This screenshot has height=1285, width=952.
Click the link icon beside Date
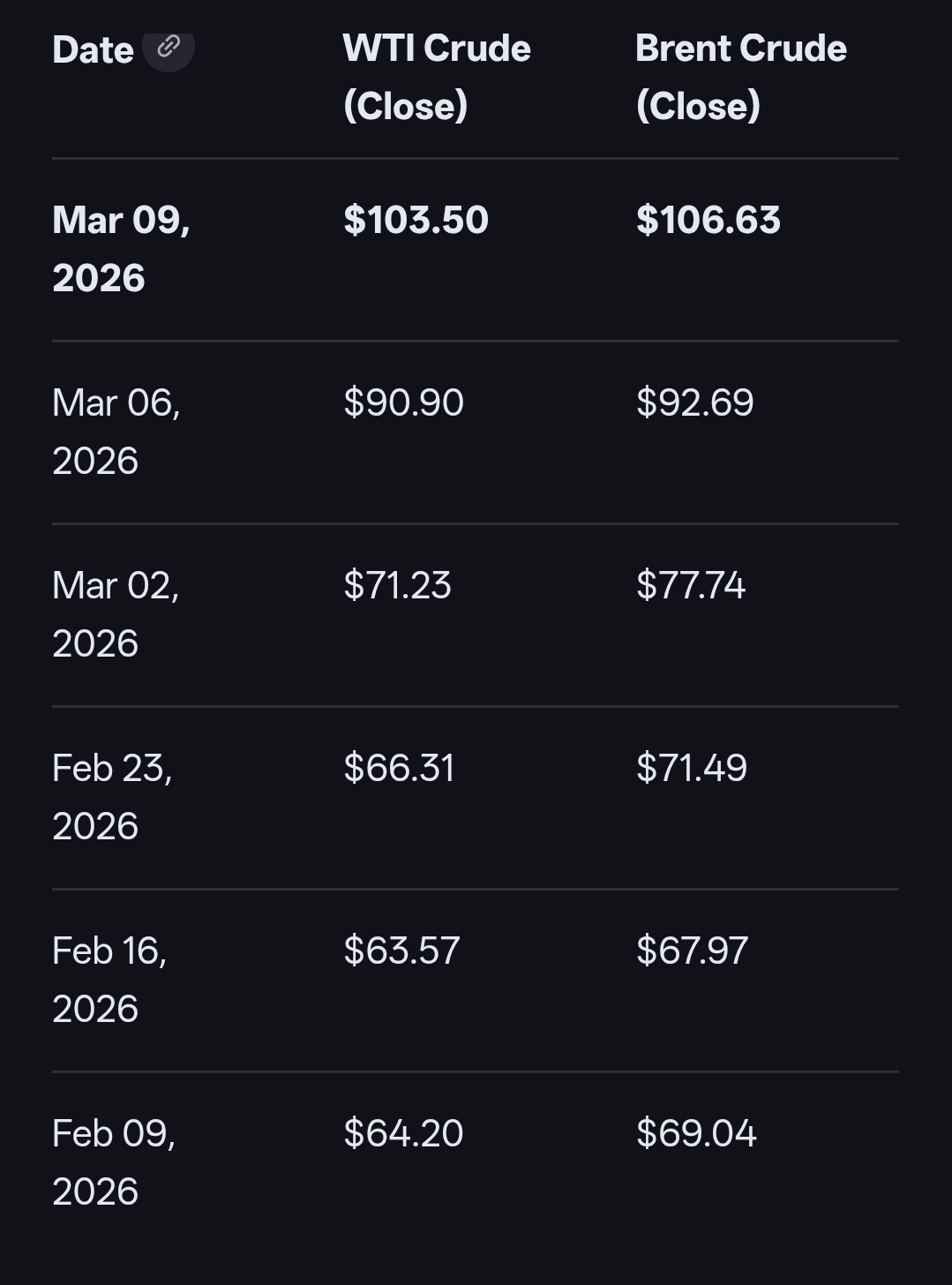click(x=168, y=48)
